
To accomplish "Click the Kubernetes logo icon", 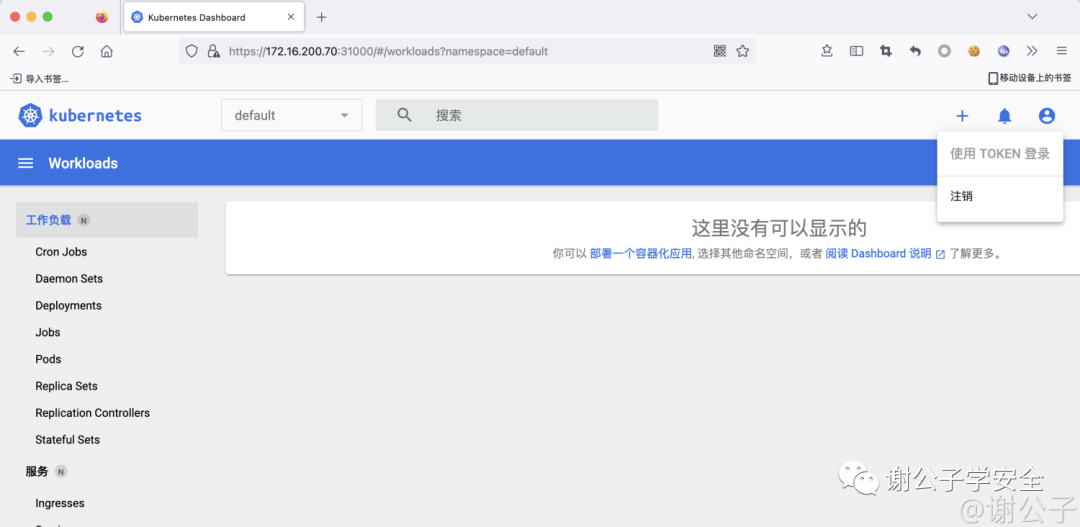I will pos(30,115).
